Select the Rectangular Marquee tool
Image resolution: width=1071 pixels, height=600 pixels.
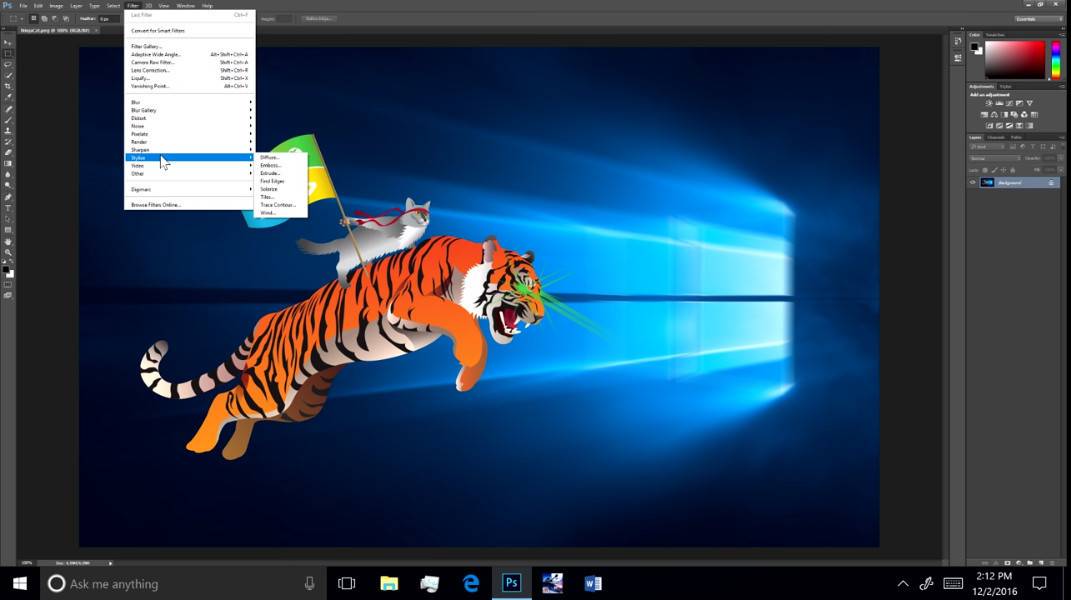coord(8,53)
